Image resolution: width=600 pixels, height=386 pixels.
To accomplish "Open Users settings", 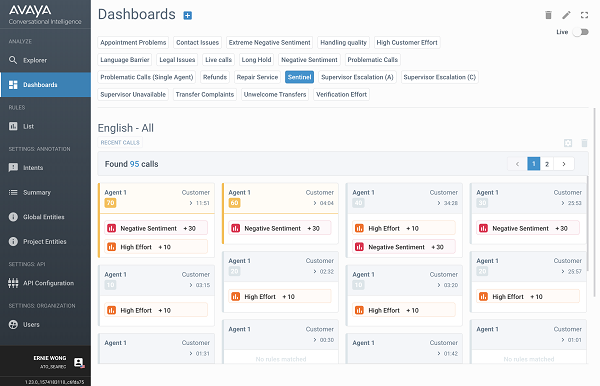I will point(46,324).
